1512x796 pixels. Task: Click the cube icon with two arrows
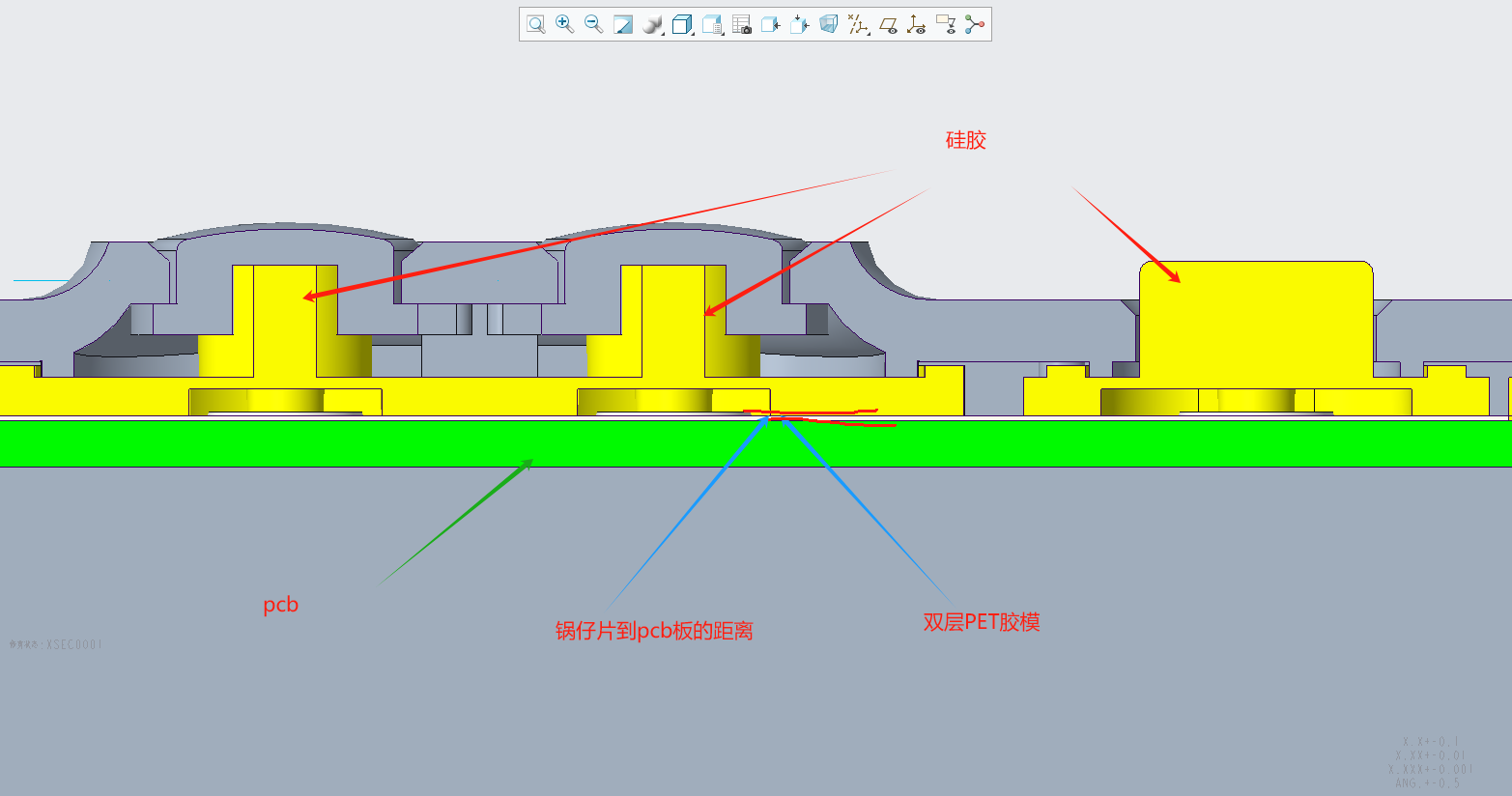799,24
